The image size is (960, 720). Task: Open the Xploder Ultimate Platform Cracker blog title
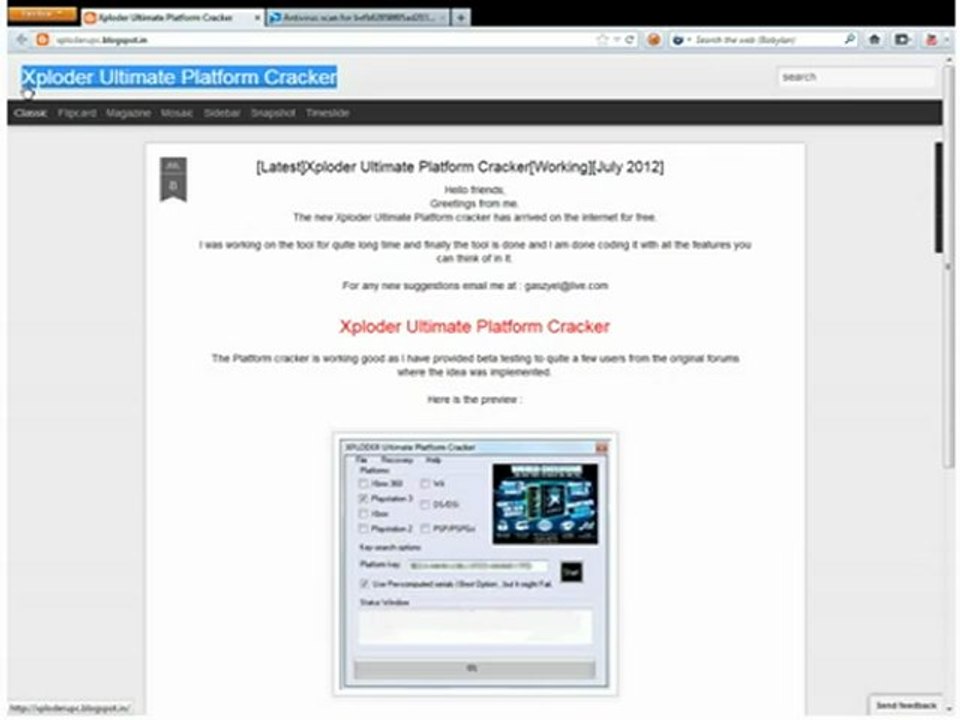(179, 77)
